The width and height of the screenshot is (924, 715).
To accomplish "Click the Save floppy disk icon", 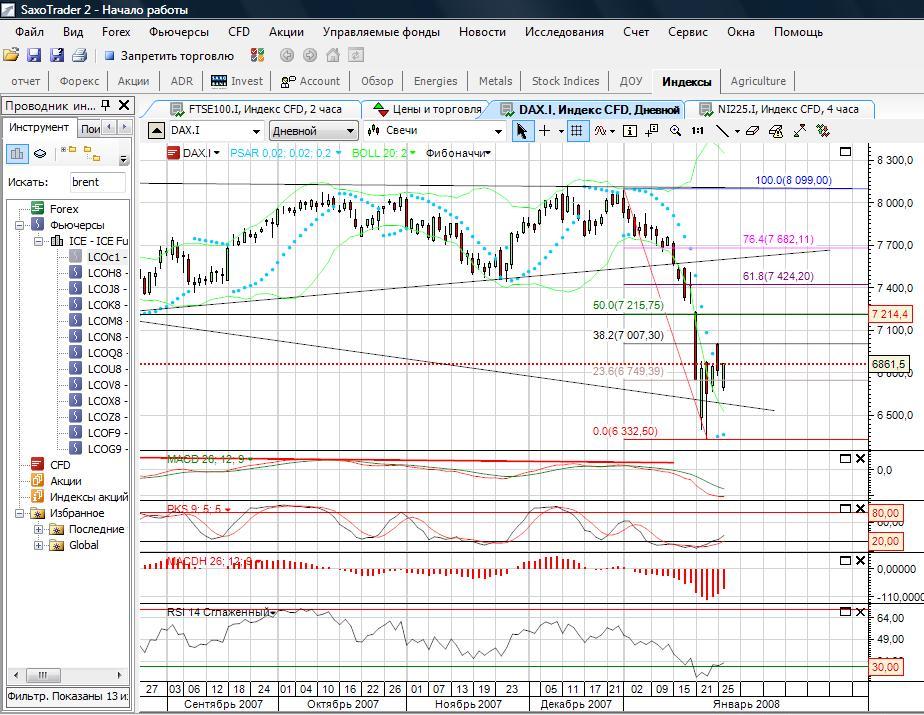I will [x=34, y=55].
